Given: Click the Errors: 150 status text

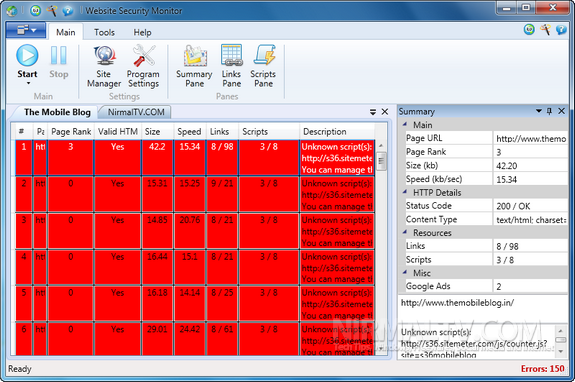Looking at the screenshot, I should click(x=542, y=369).
